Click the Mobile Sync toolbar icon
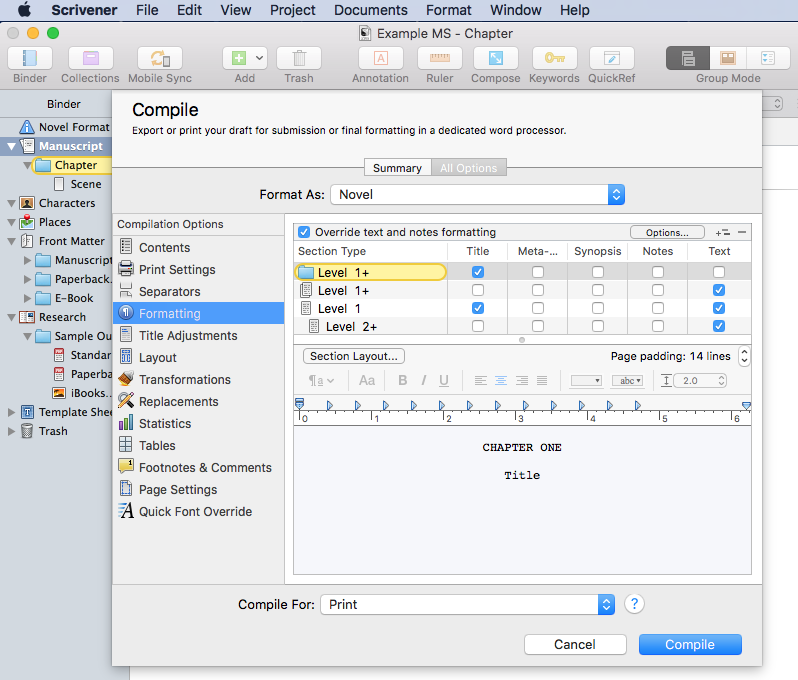 (160, 58)
